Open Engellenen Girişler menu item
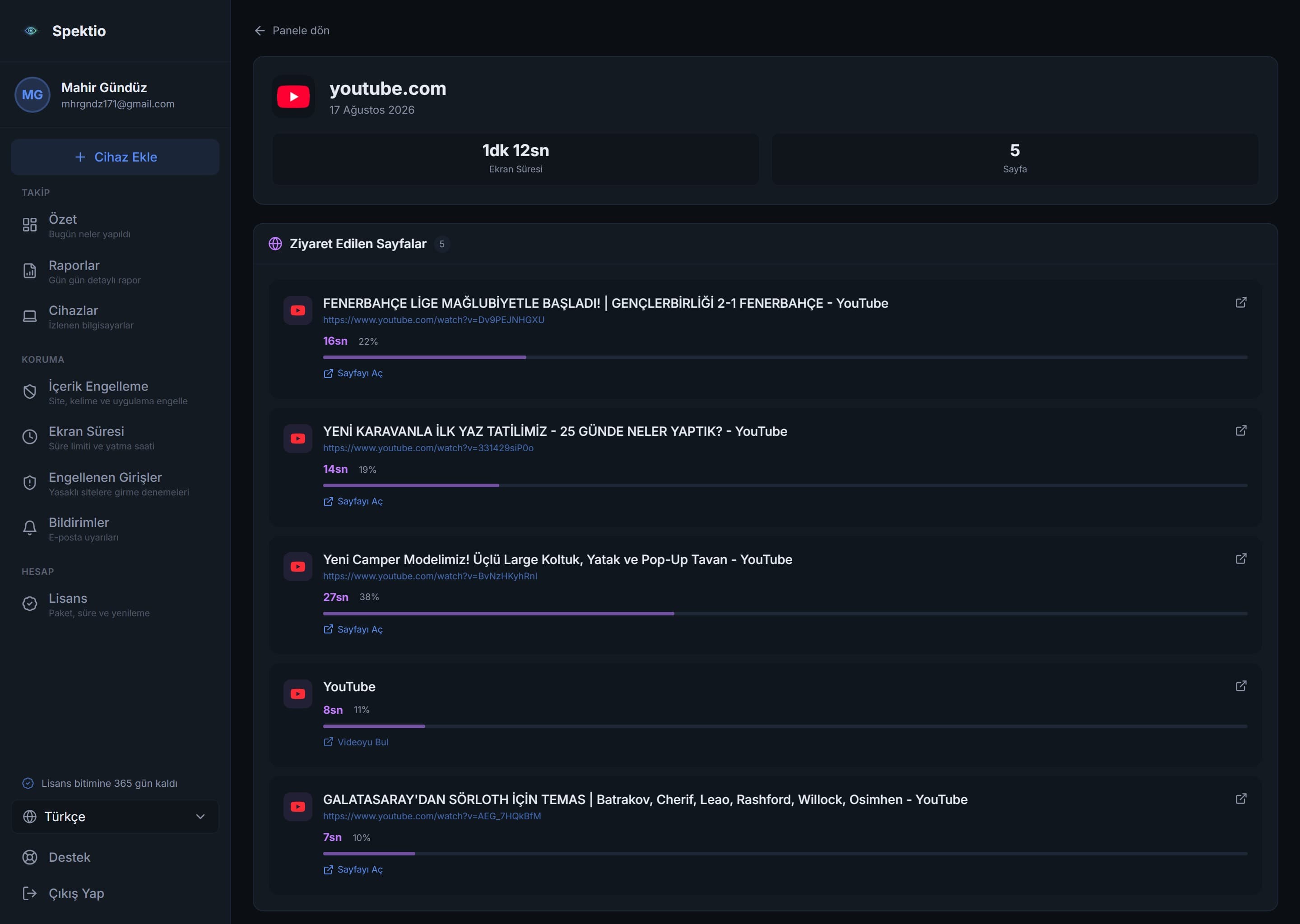This screenshot has width=1300, height=924. click(x=115, y=484)
